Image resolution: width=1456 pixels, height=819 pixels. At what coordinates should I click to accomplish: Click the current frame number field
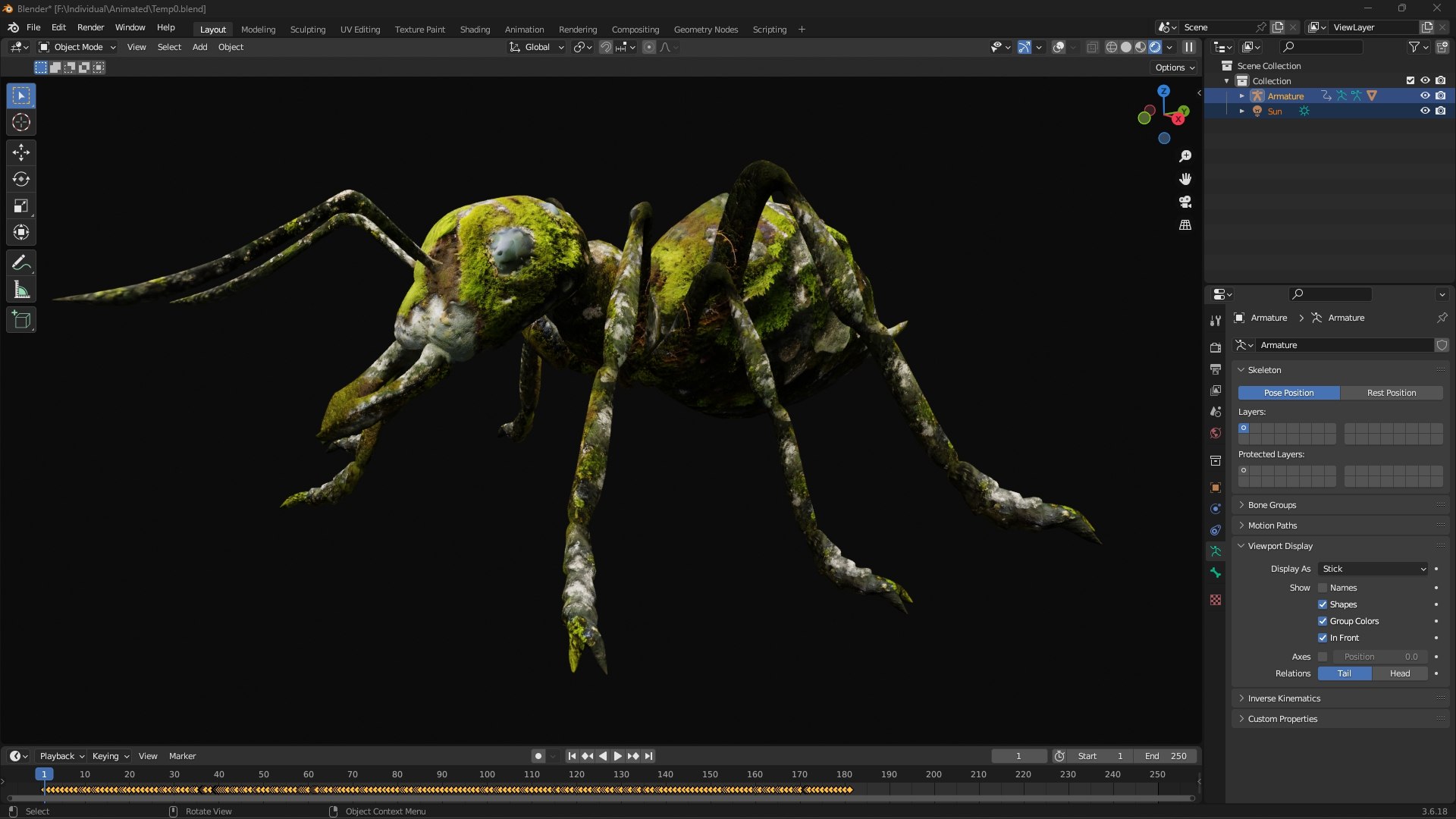tap(1018, 756)
